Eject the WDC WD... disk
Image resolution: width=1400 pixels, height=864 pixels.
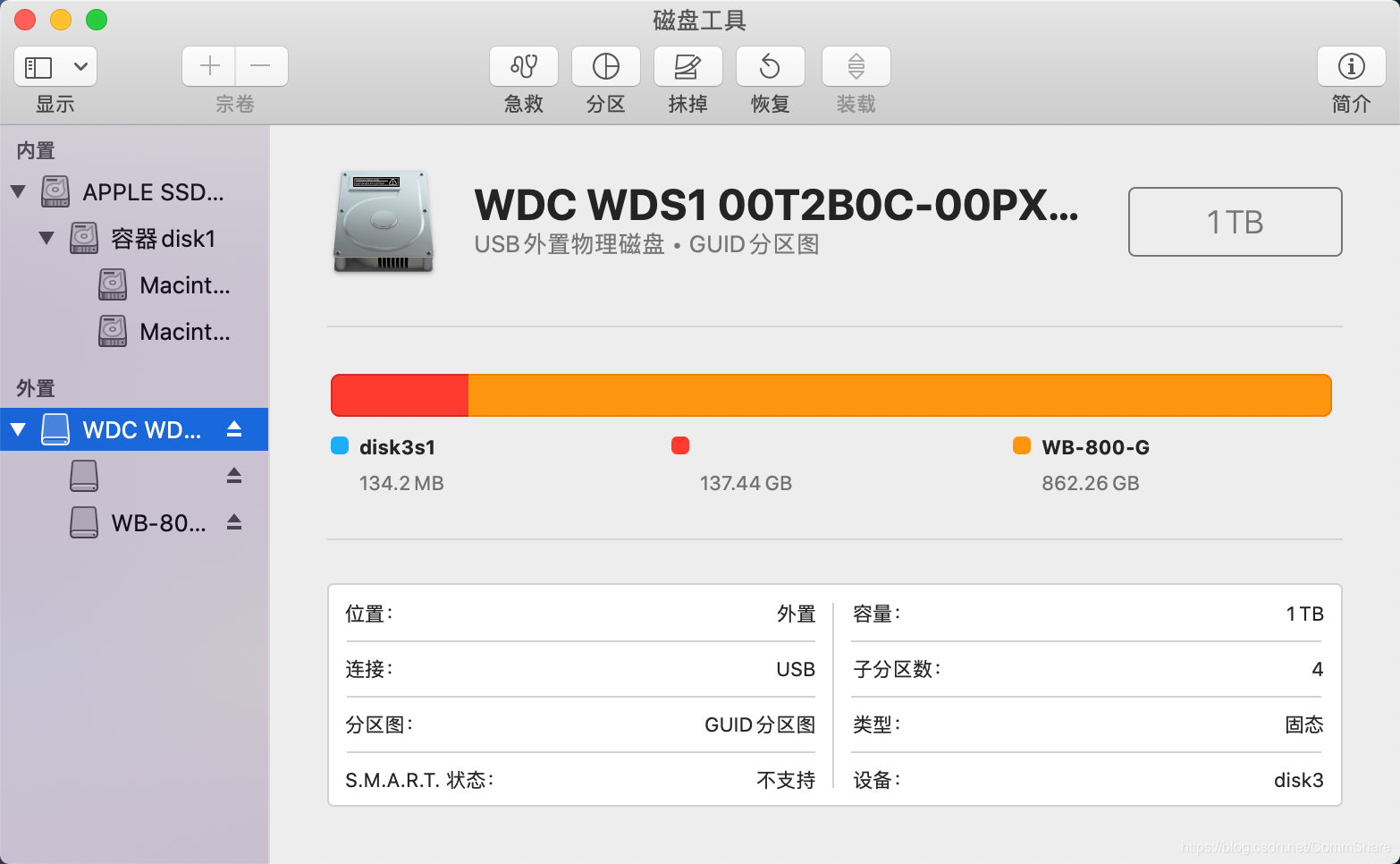[234, 429]
